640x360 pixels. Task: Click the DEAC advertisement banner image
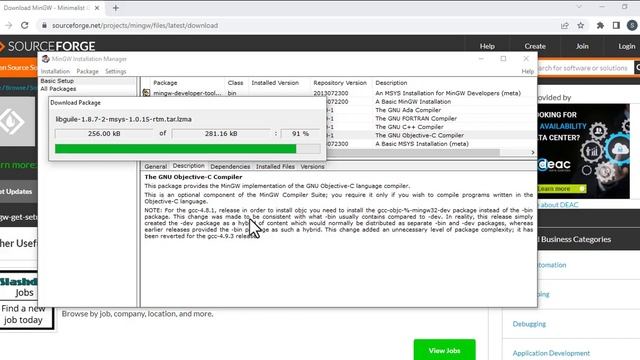[x=584, y=151]
